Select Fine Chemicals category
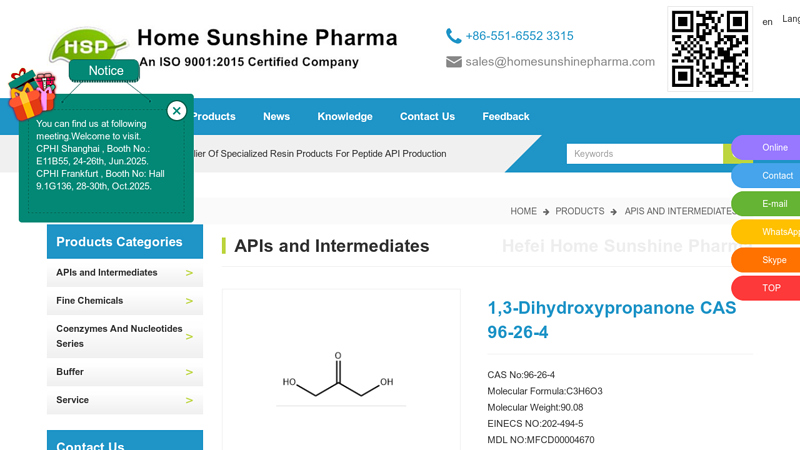Viewport: 800px width, 450px height. (89, 301)
